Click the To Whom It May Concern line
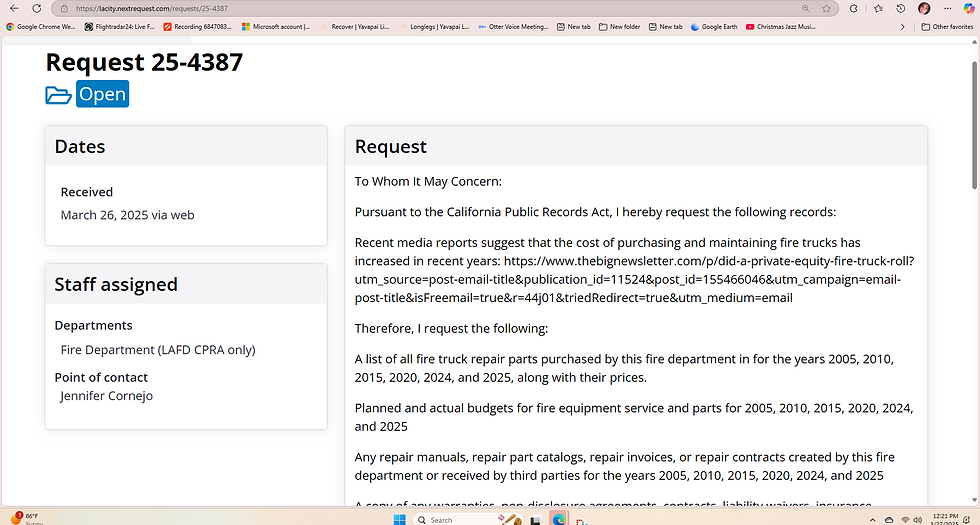This screenshot has height=525, width=980. click(x=428, y=182)
